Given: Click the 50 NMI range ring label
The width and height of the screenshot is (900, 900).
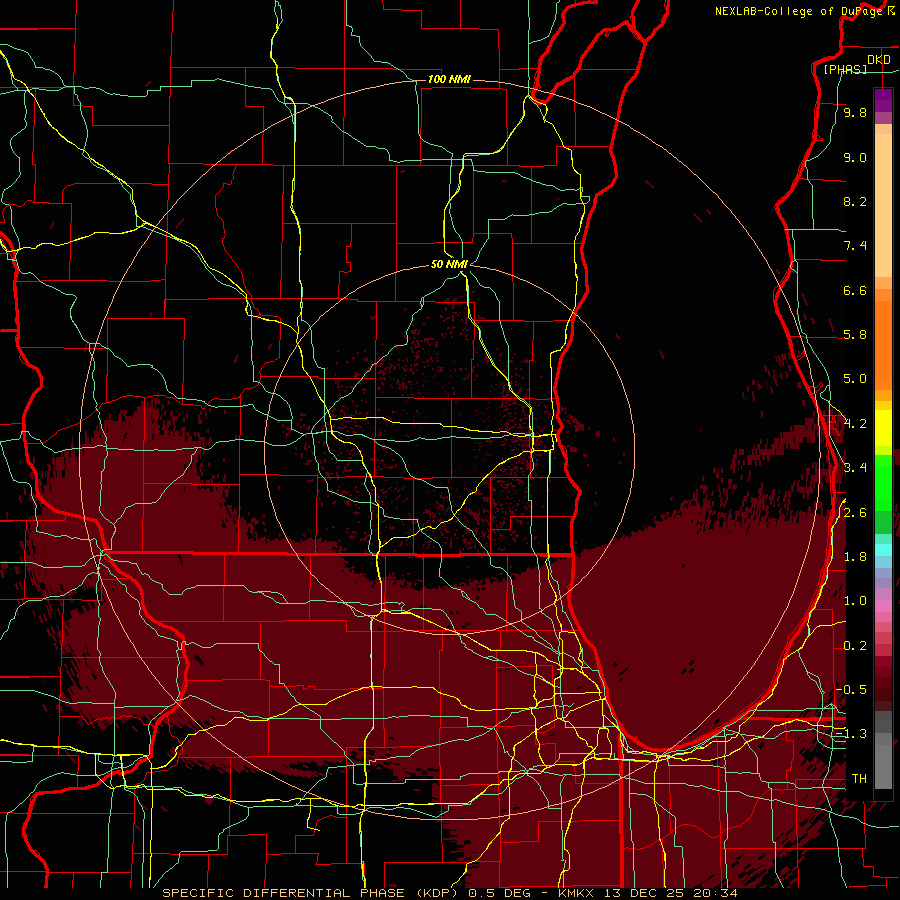Looking at the screenshot, I should 449,265.
